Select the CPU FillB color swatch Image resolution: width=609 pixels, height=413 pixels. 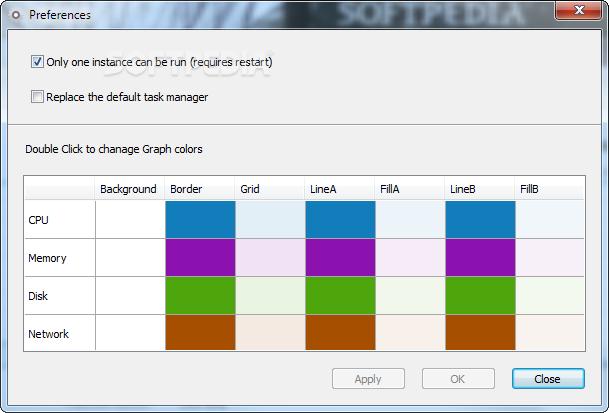(x=550, y=220)
